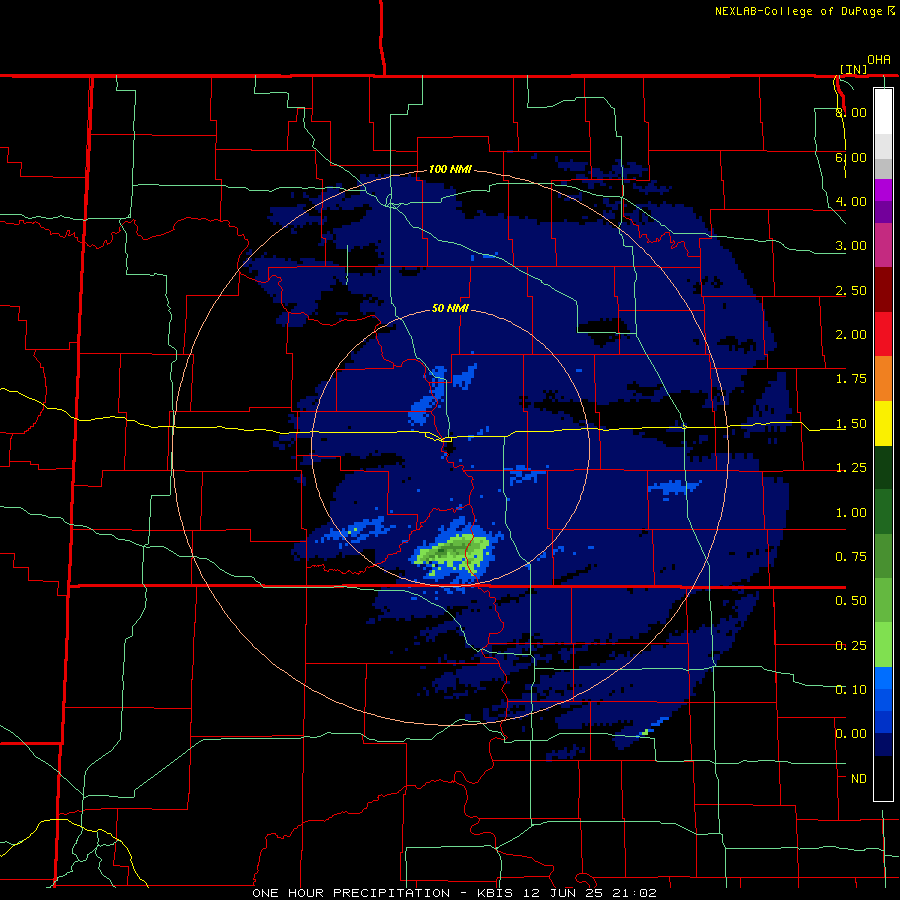Click the 1.25 legend value
This screenshot has width=900, height=900.
(x=851, y=468)
